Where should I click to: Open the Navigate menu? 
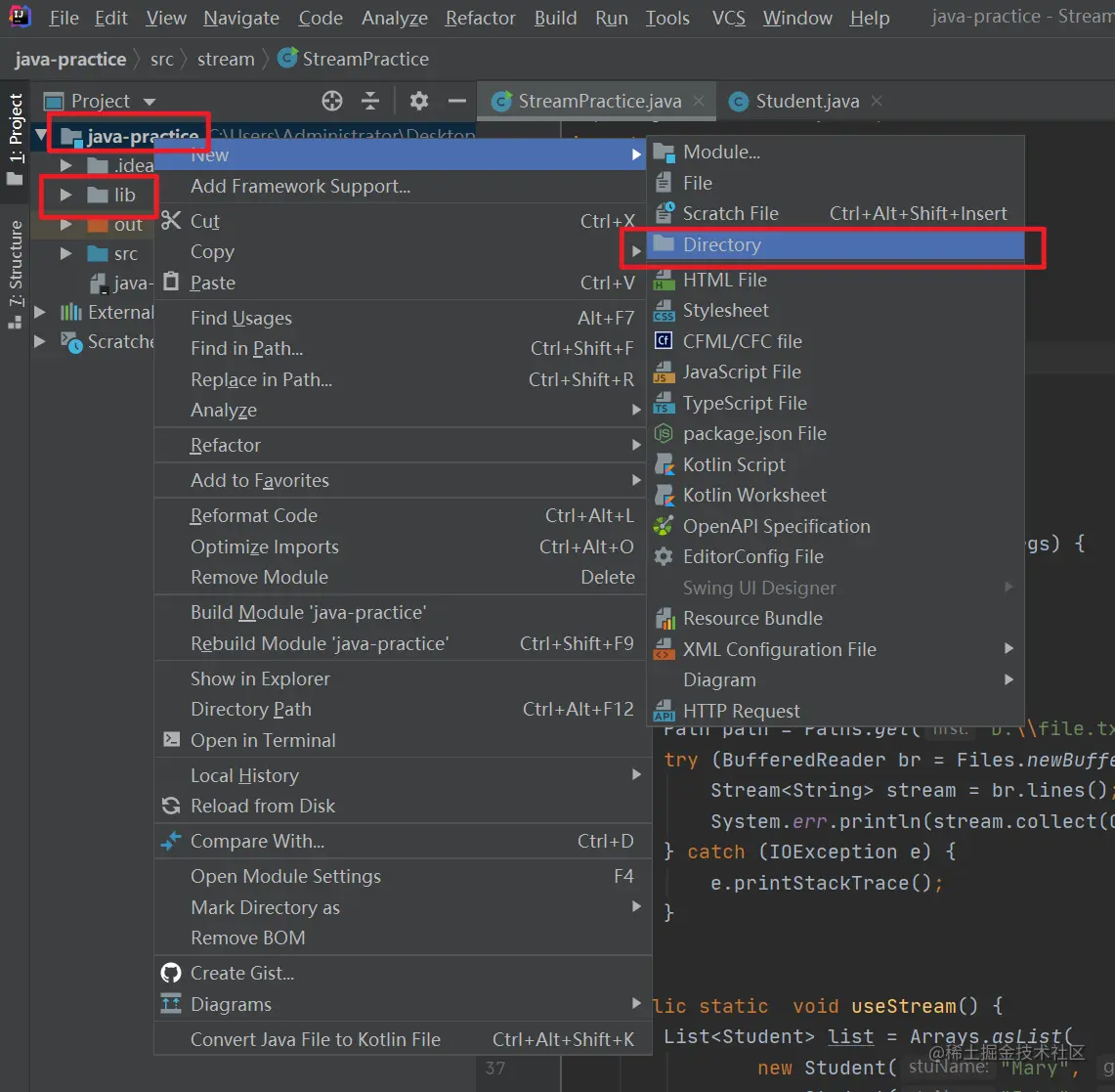[241, 18]
